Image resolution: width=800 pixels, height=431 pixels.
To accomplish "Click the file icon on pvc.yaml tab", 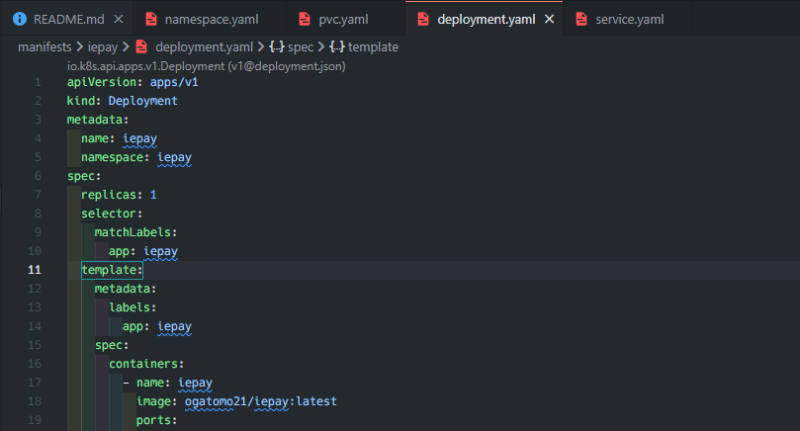I will click(306, 19).
